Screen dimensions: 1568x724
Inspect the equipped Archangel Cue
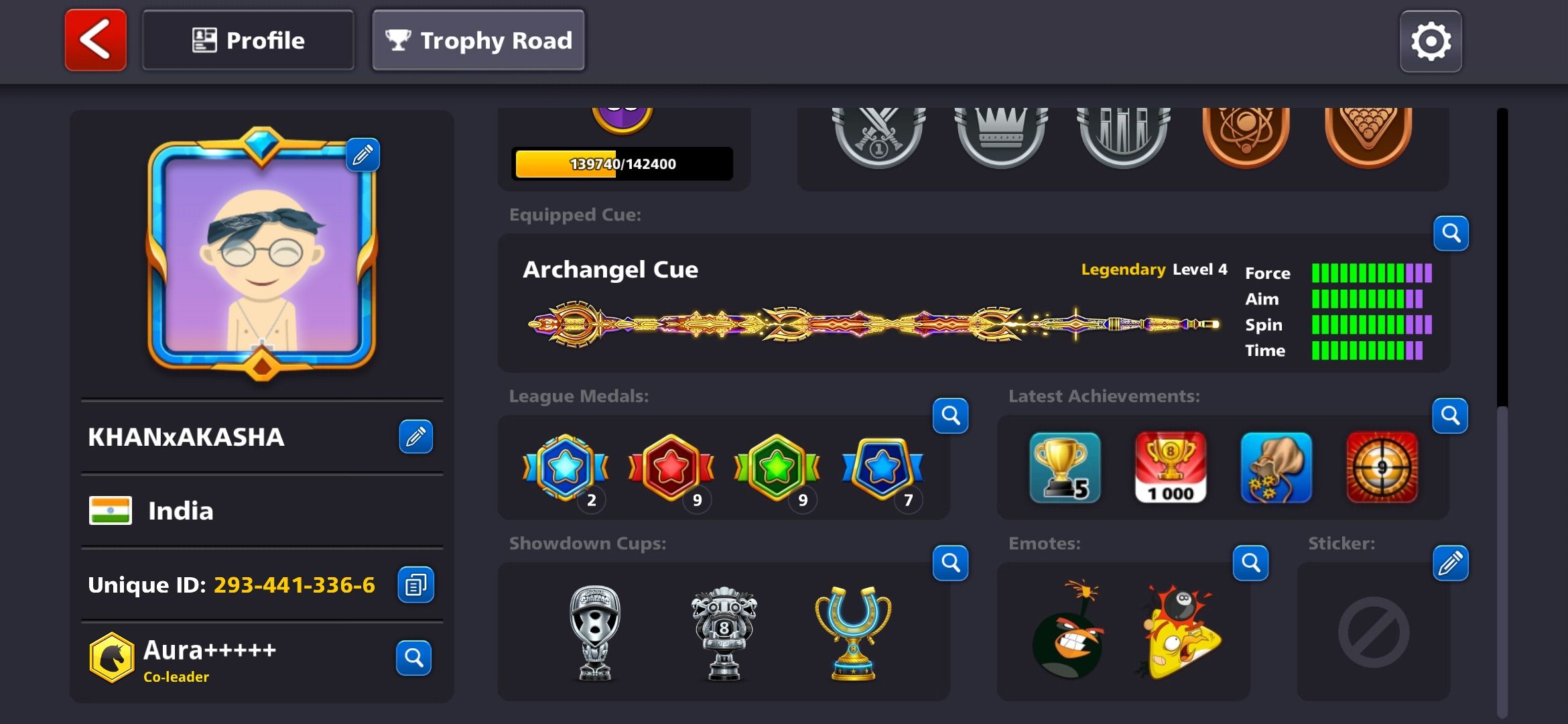[1451, 233]
